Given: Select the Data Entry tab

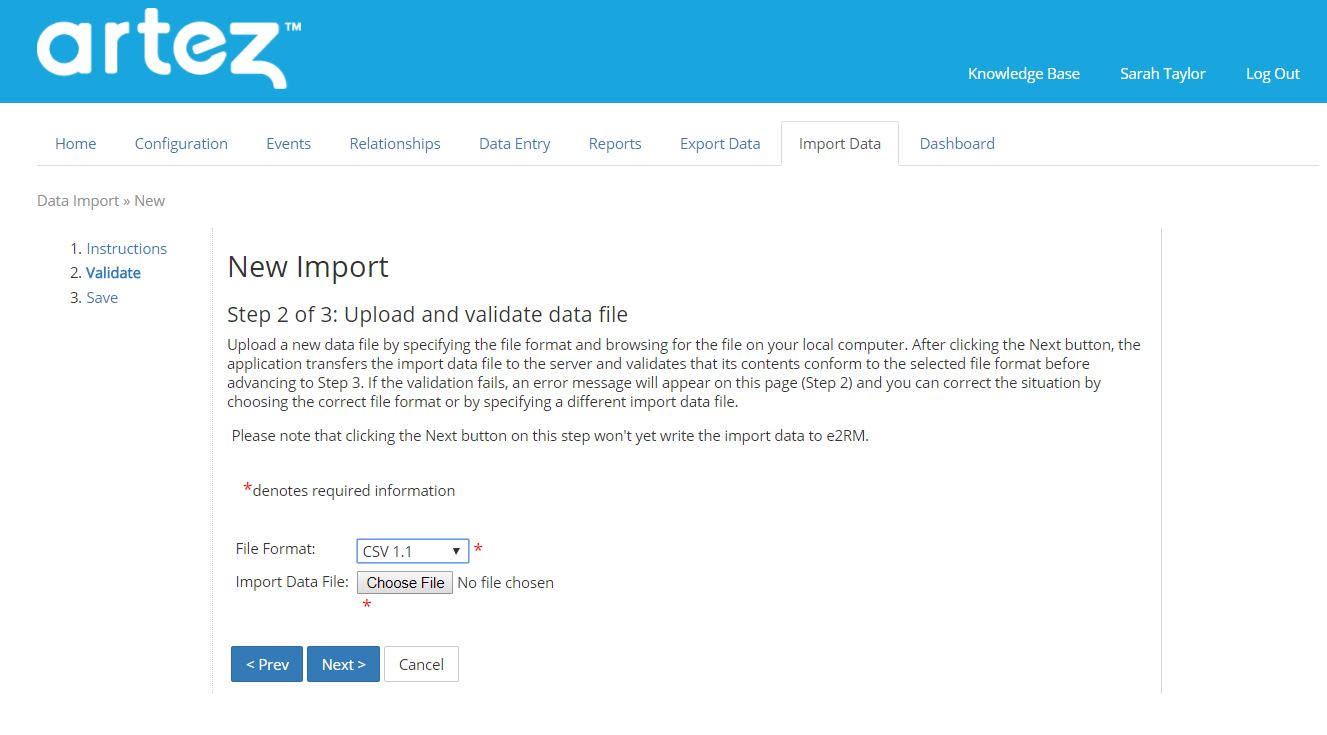Looking at the screenshot, I should 514,143.
